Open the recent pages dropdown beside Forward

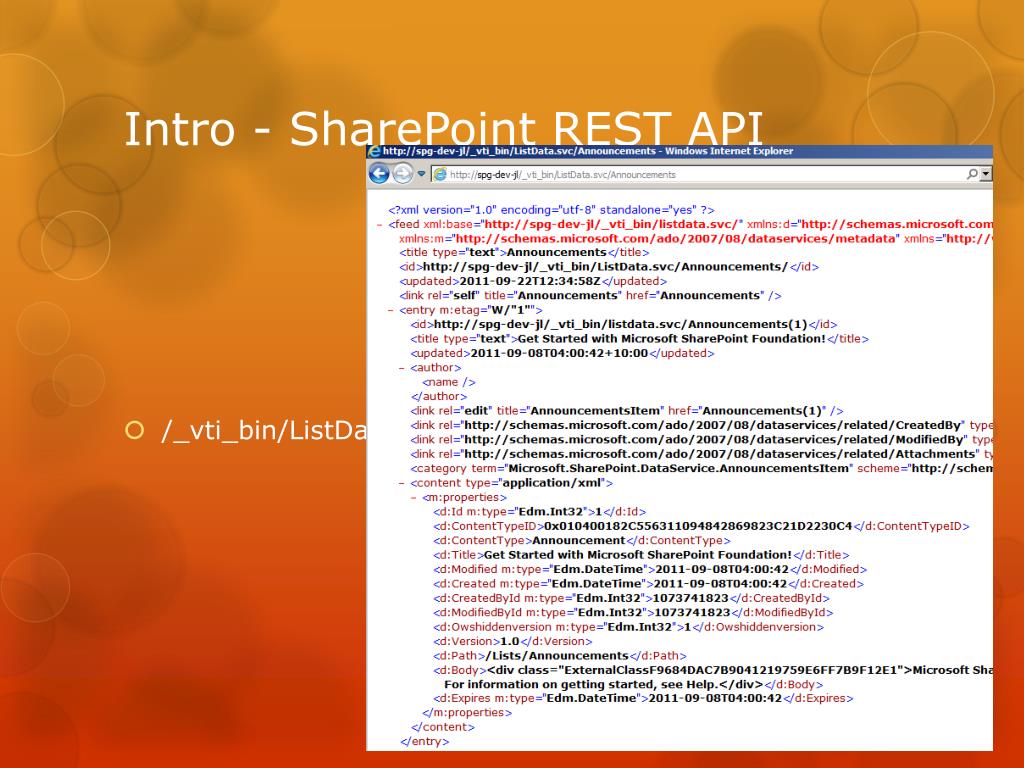[x=421, y=174]
